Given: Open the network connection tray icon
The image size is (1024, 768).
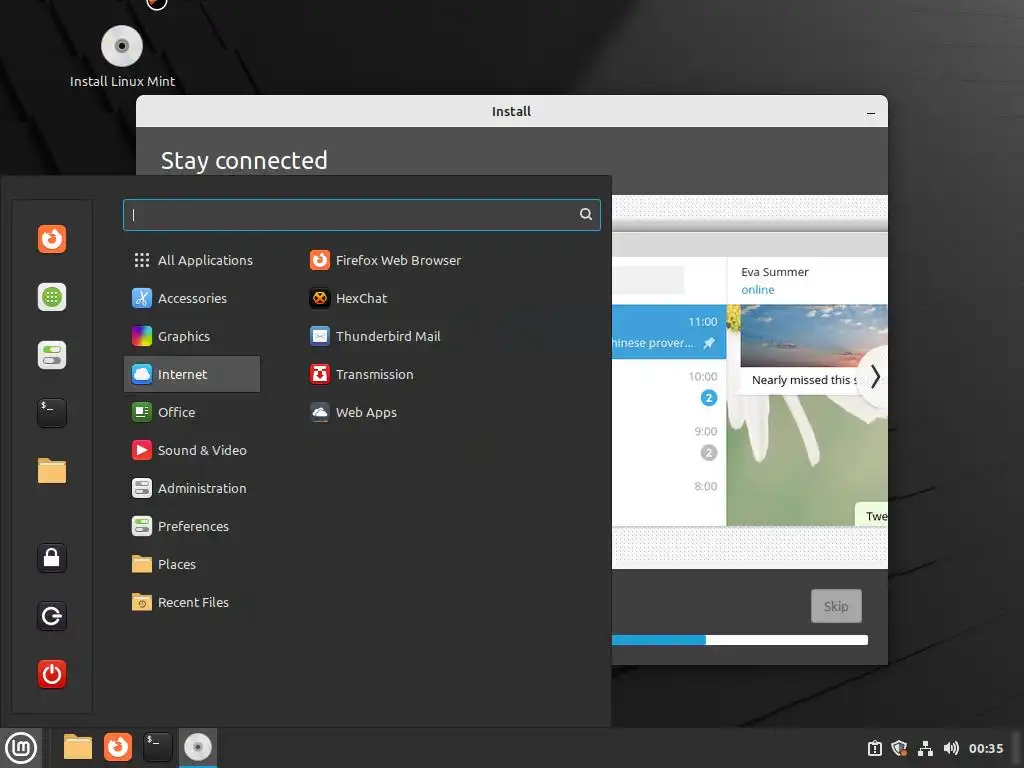Looking at the screenshot, I should click(925, 748).
